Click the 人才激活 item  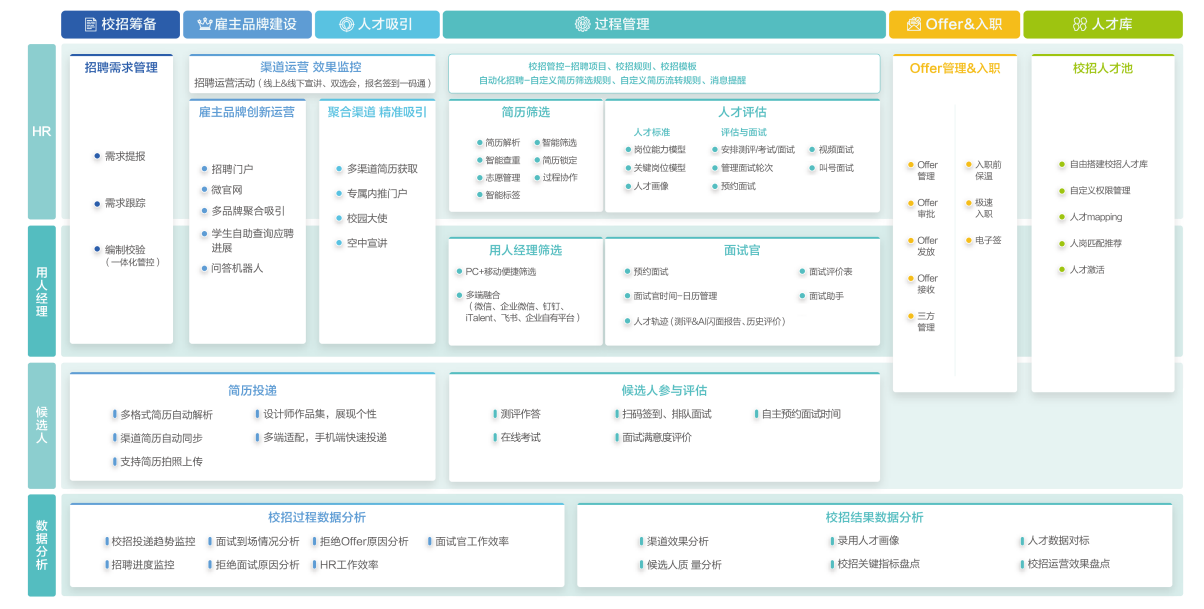pyautogui.click(x=1087, y=270)
